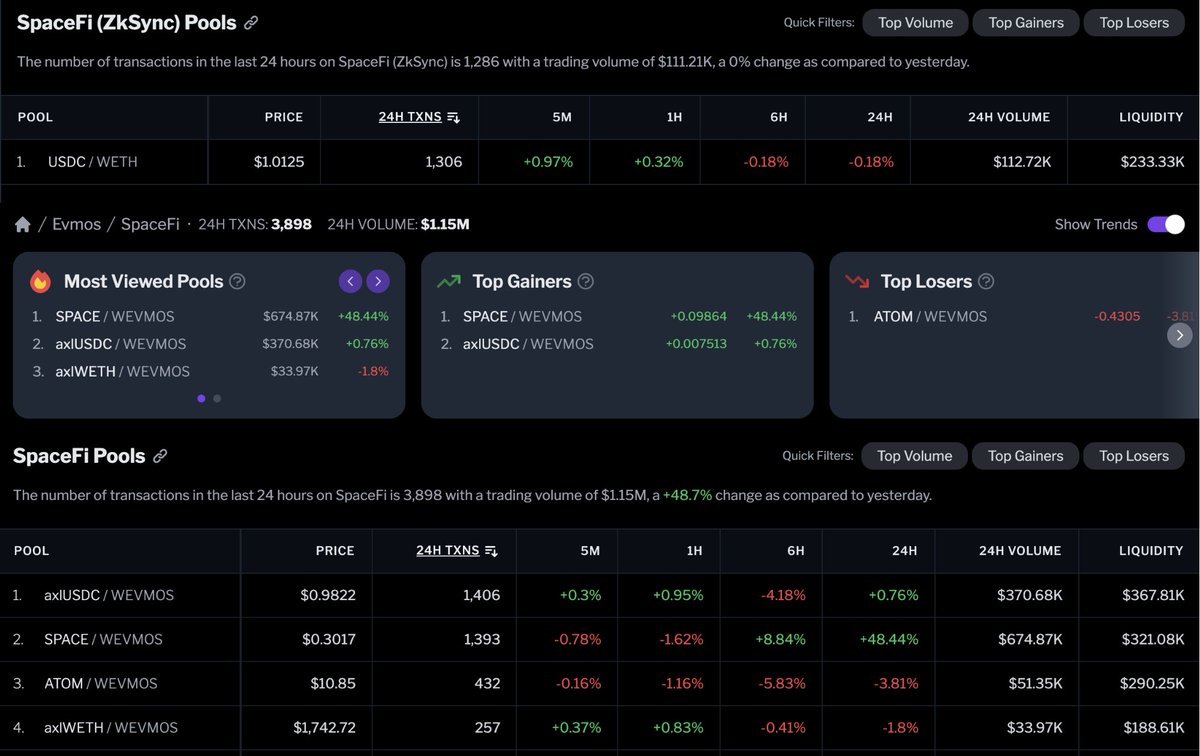Sort ZkSync table by 24H TXNS header
The image size is (1200, 756).
point(410,117)
